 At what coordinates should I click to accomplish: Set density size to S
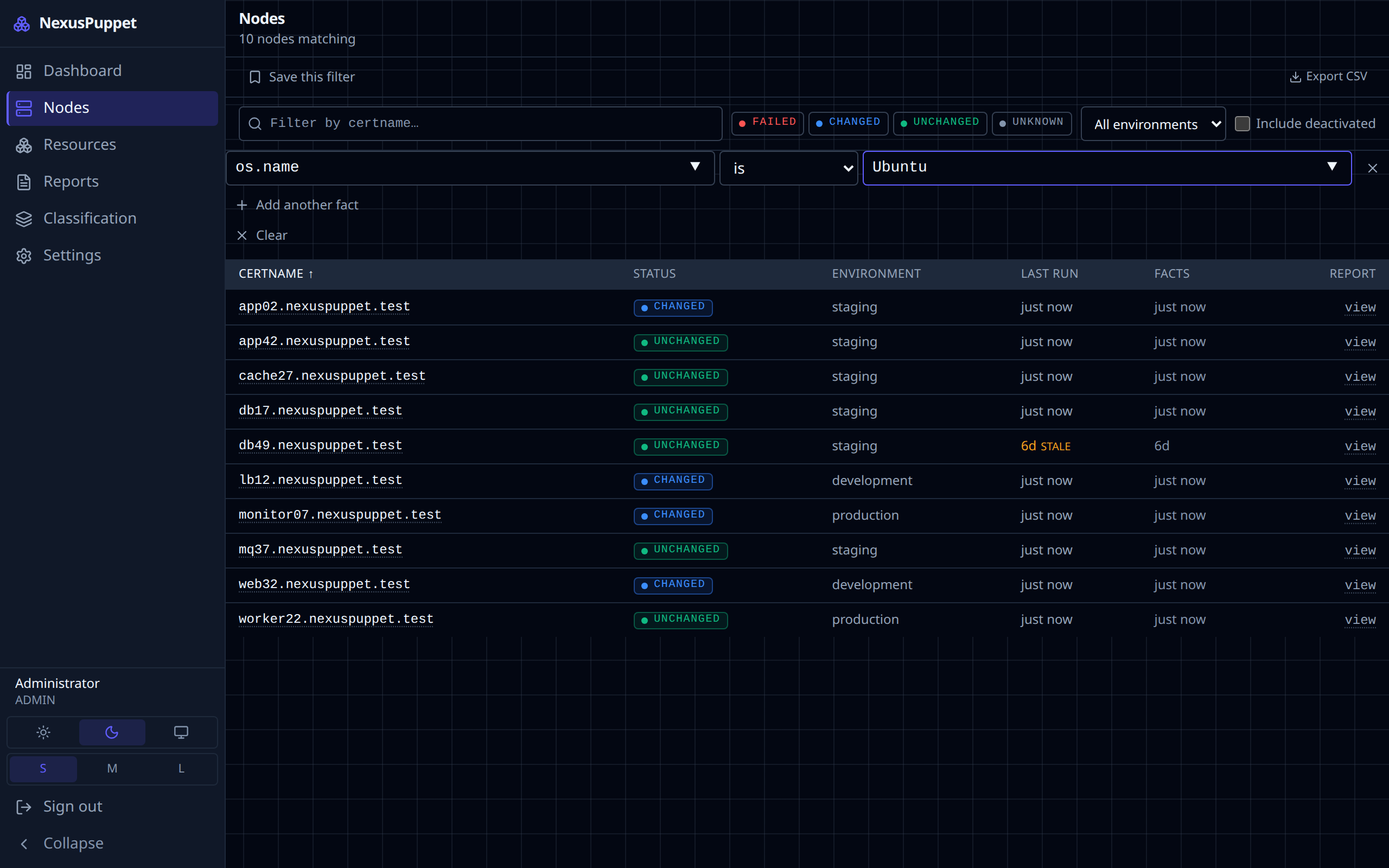pyautogui.click(x=43, y=769)
